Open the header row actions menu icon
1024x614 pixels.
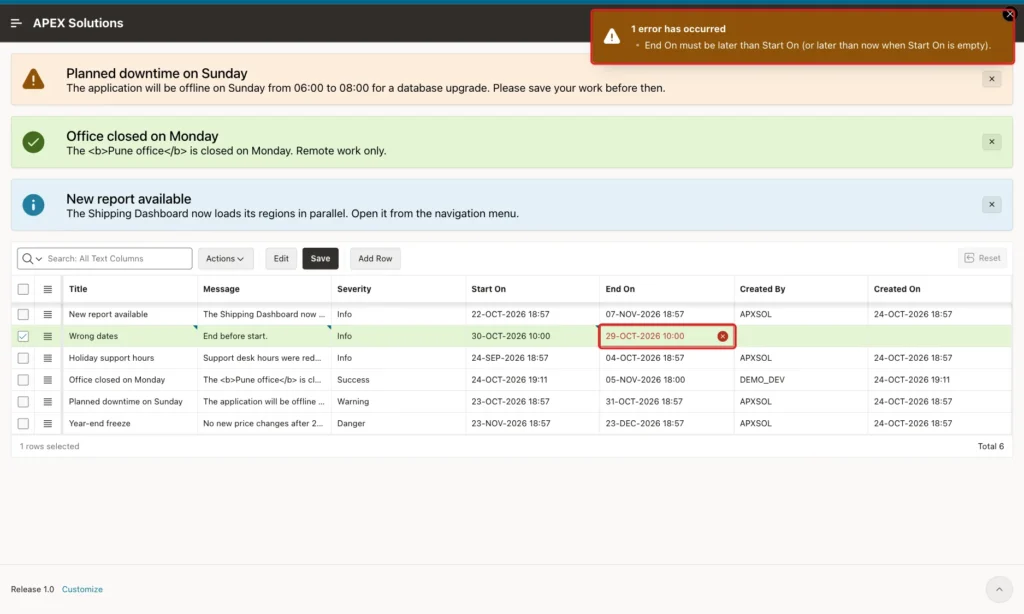click(48, 289)
